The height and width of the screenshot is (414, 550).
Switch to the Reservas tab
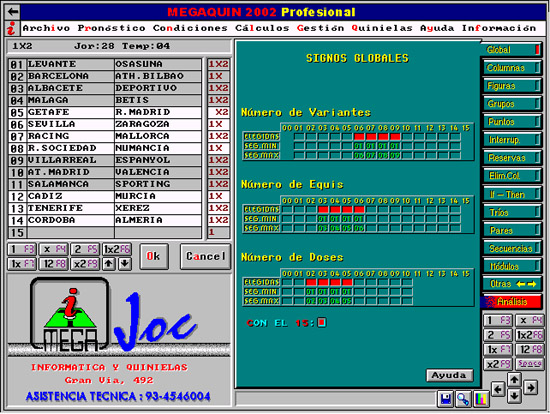pyautogui.click(x=512, y=158)
